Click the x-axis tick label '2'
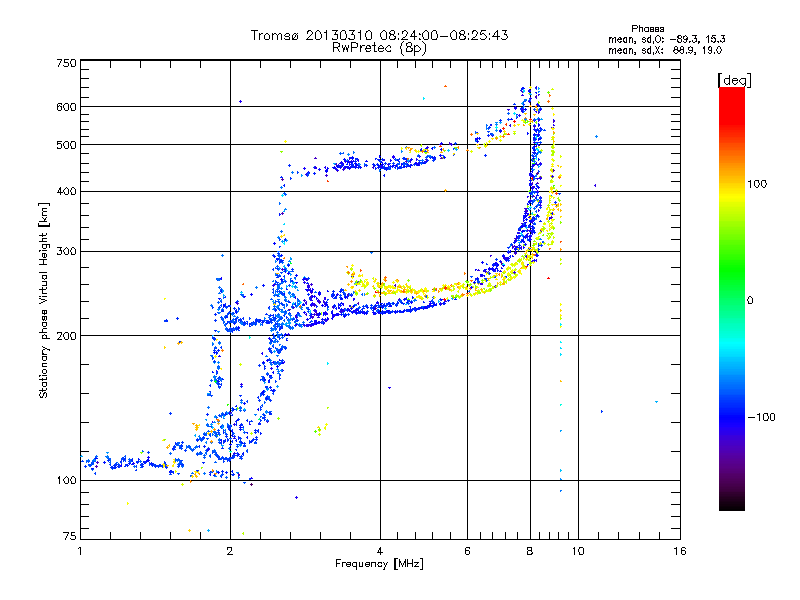The image size is (800, 600). click(230, 551)
